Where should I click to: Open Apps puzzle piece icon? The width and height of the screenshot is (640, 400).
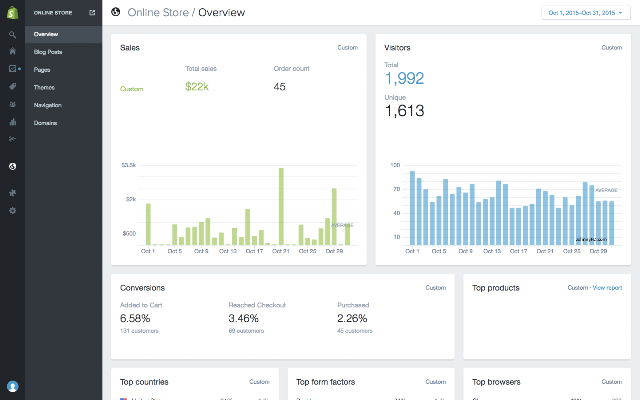[13, 193]
